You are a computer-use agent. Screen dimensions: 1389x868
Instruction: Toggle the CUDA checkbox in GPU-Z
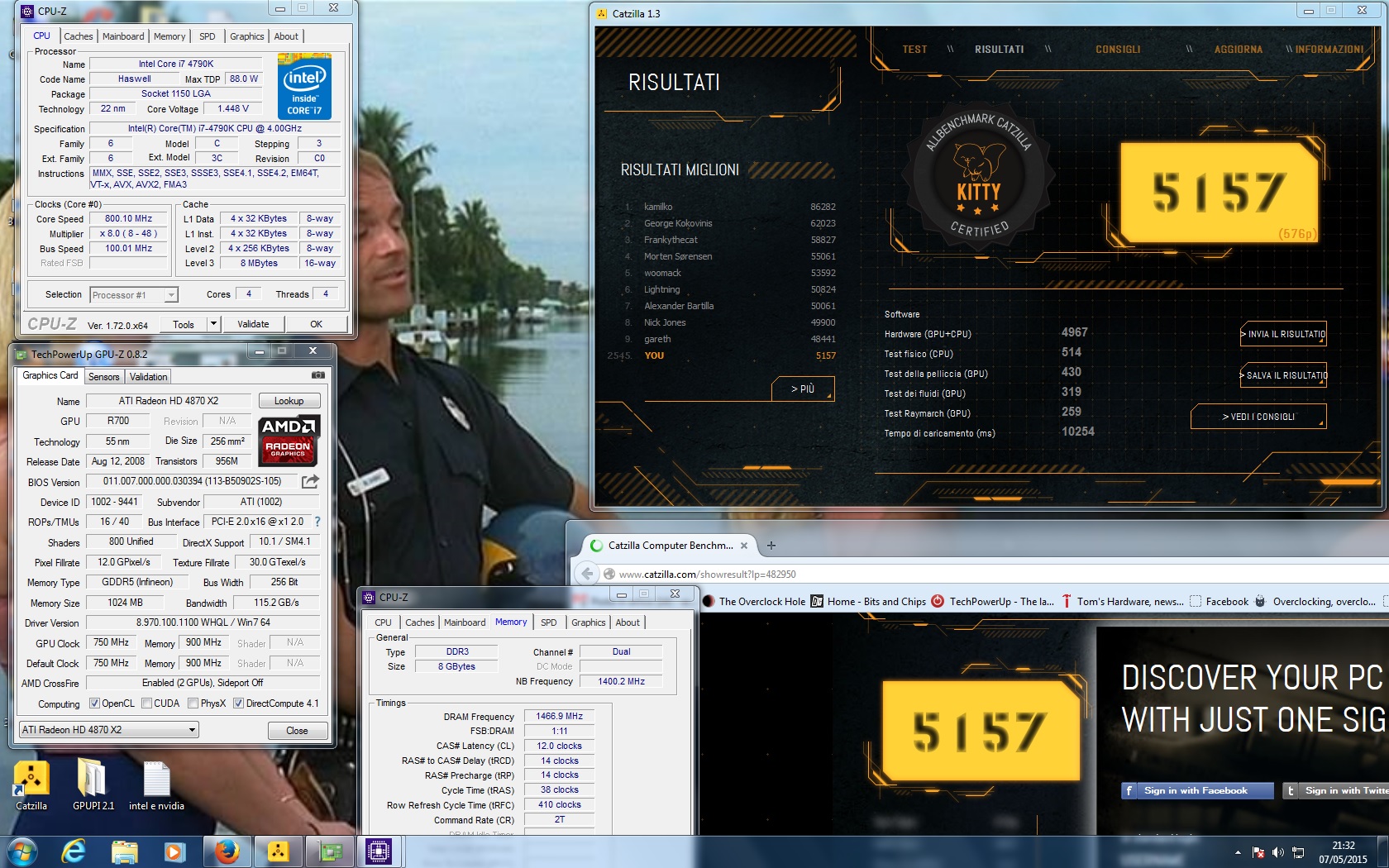point(146,703)
